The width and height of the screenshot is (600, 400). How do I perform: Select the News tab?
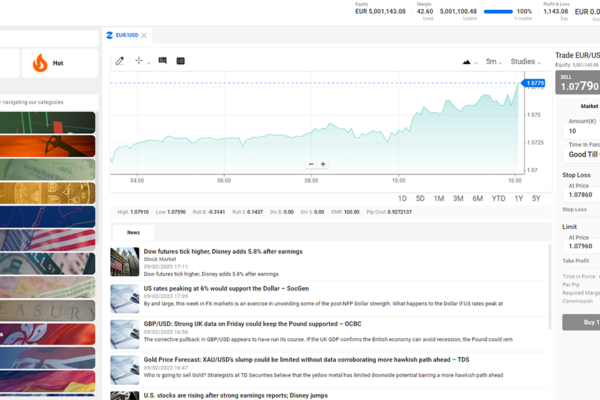(x=133, y=232)
